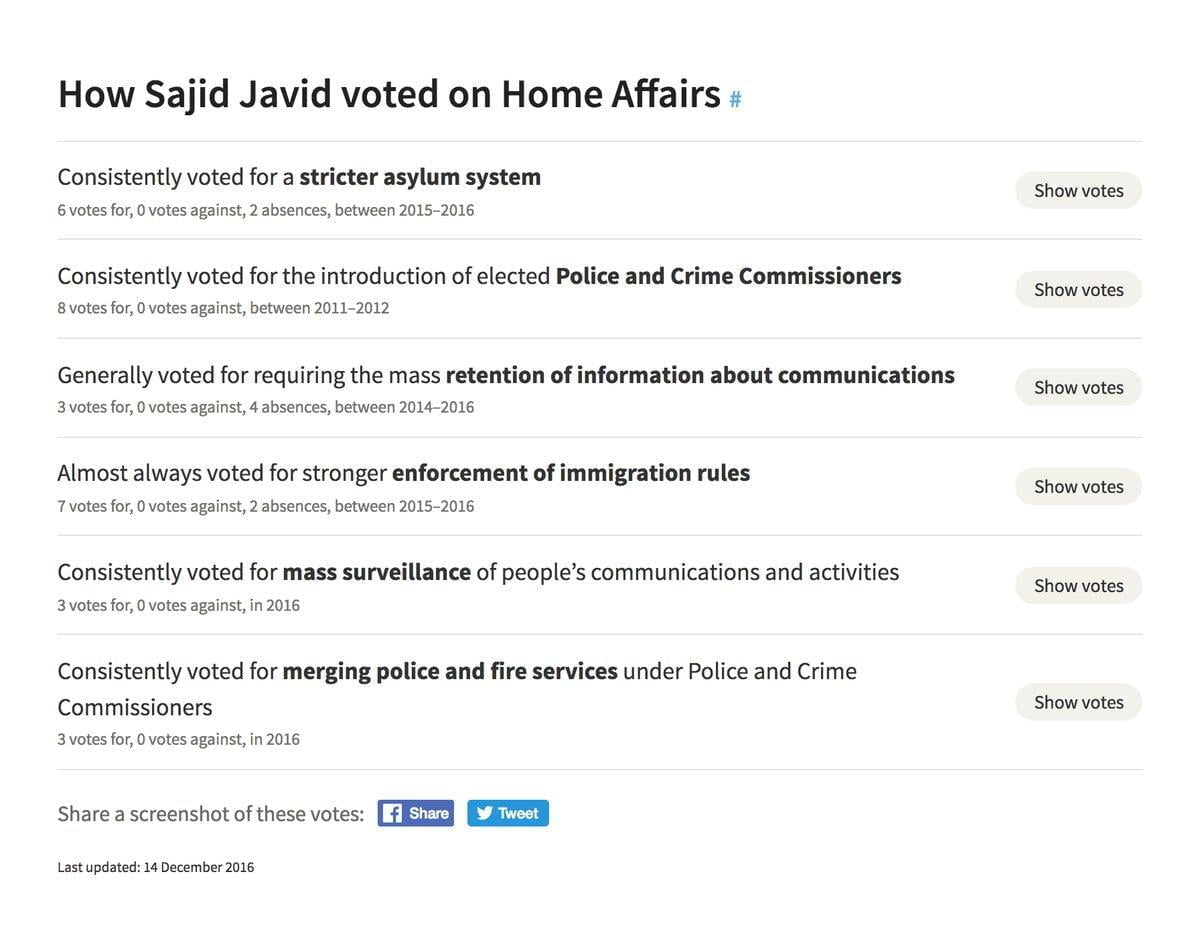The image size is (1200, 931).
Task: Show votes for merging police and fire services
Action: (x=1078, y=701)
